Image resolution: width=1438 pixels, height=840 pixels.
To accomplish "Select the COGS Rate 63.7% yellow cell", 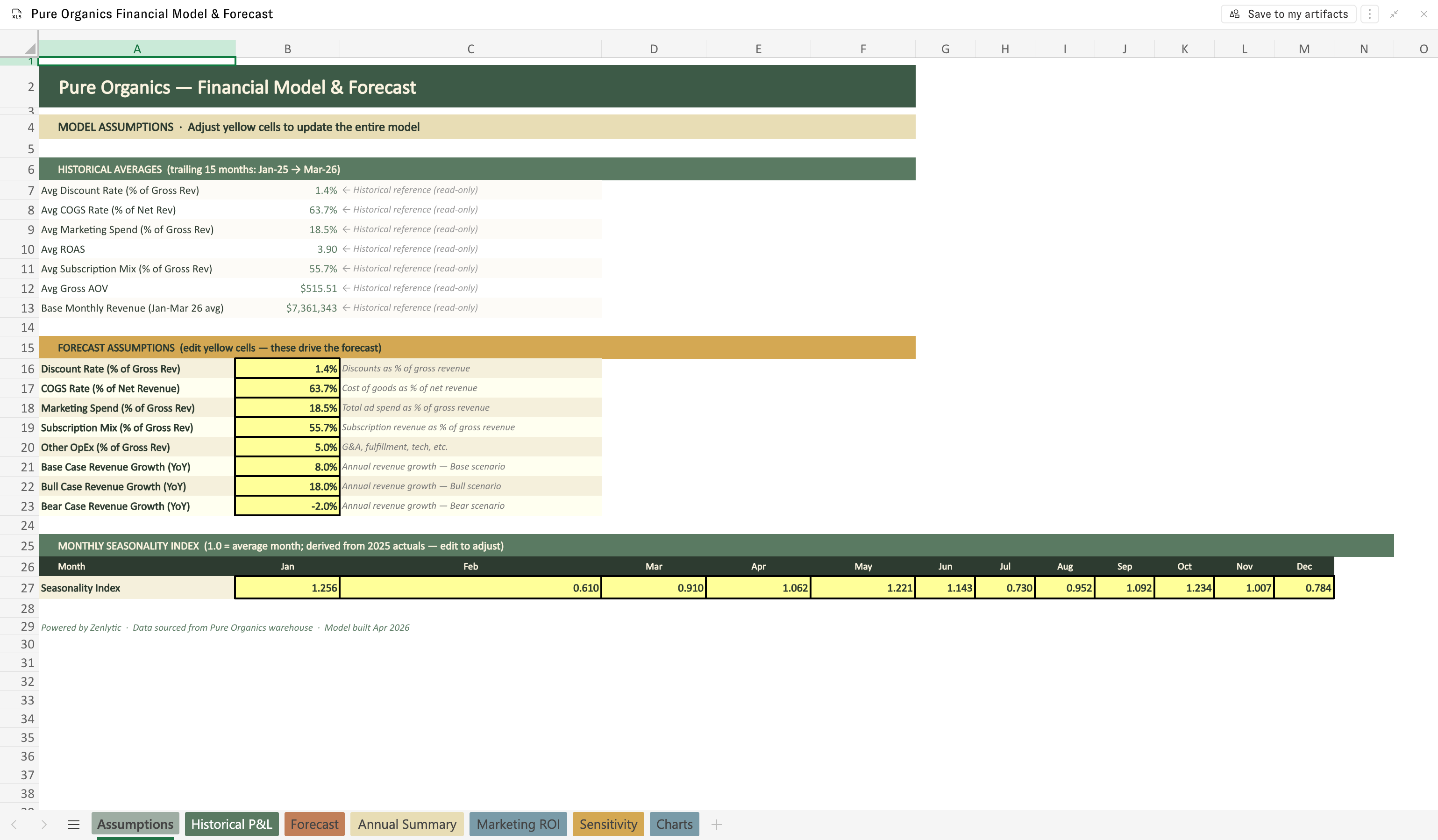I will tap(288, 388).
